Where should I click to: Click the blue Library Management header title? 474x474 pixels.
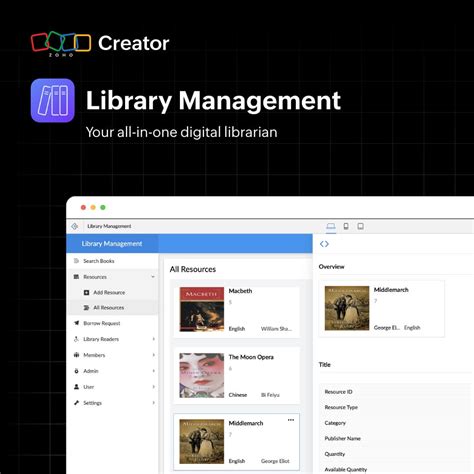112,244
